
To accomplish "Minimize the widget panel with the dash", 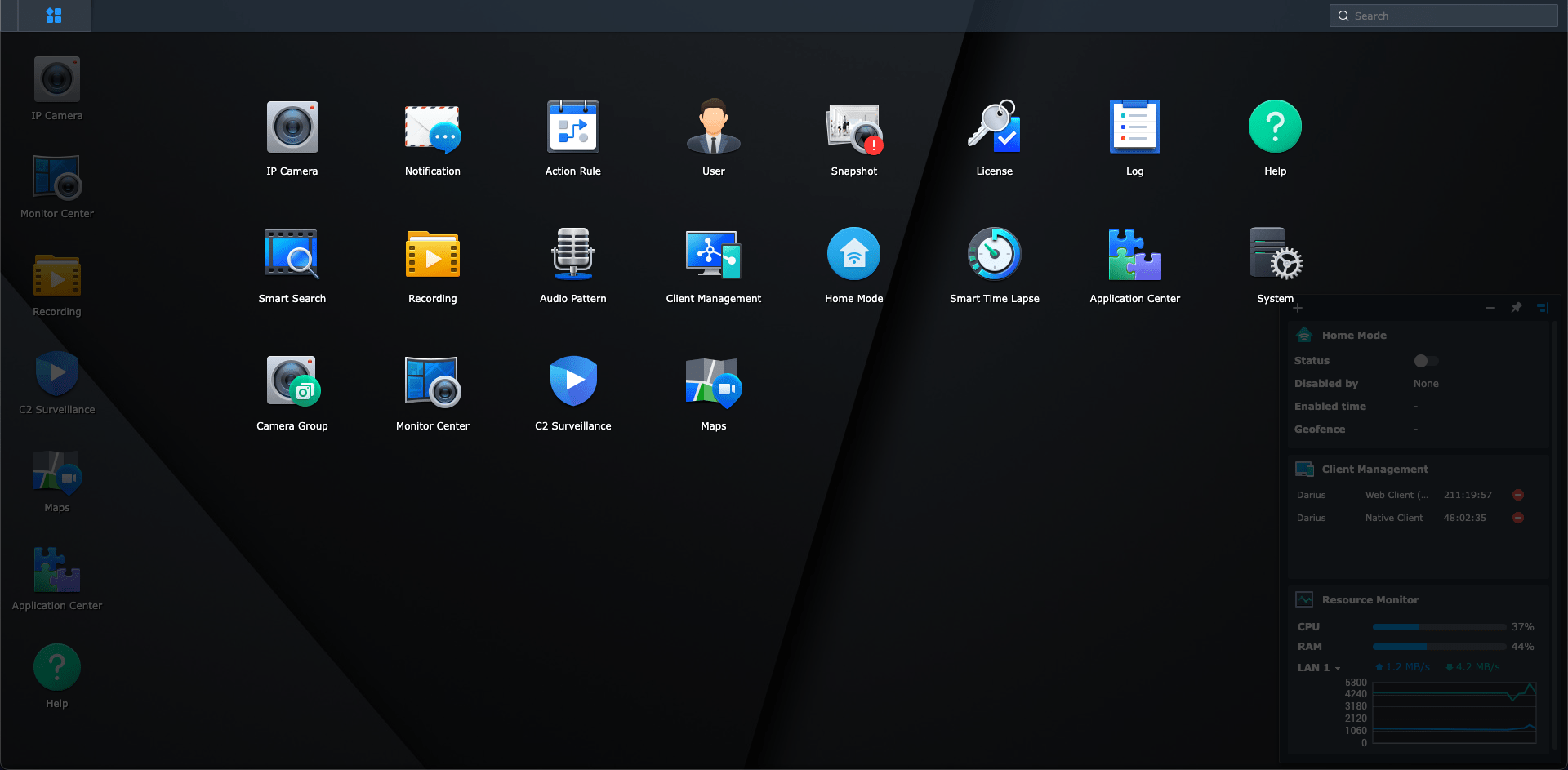I will [x=1490, y=308].
